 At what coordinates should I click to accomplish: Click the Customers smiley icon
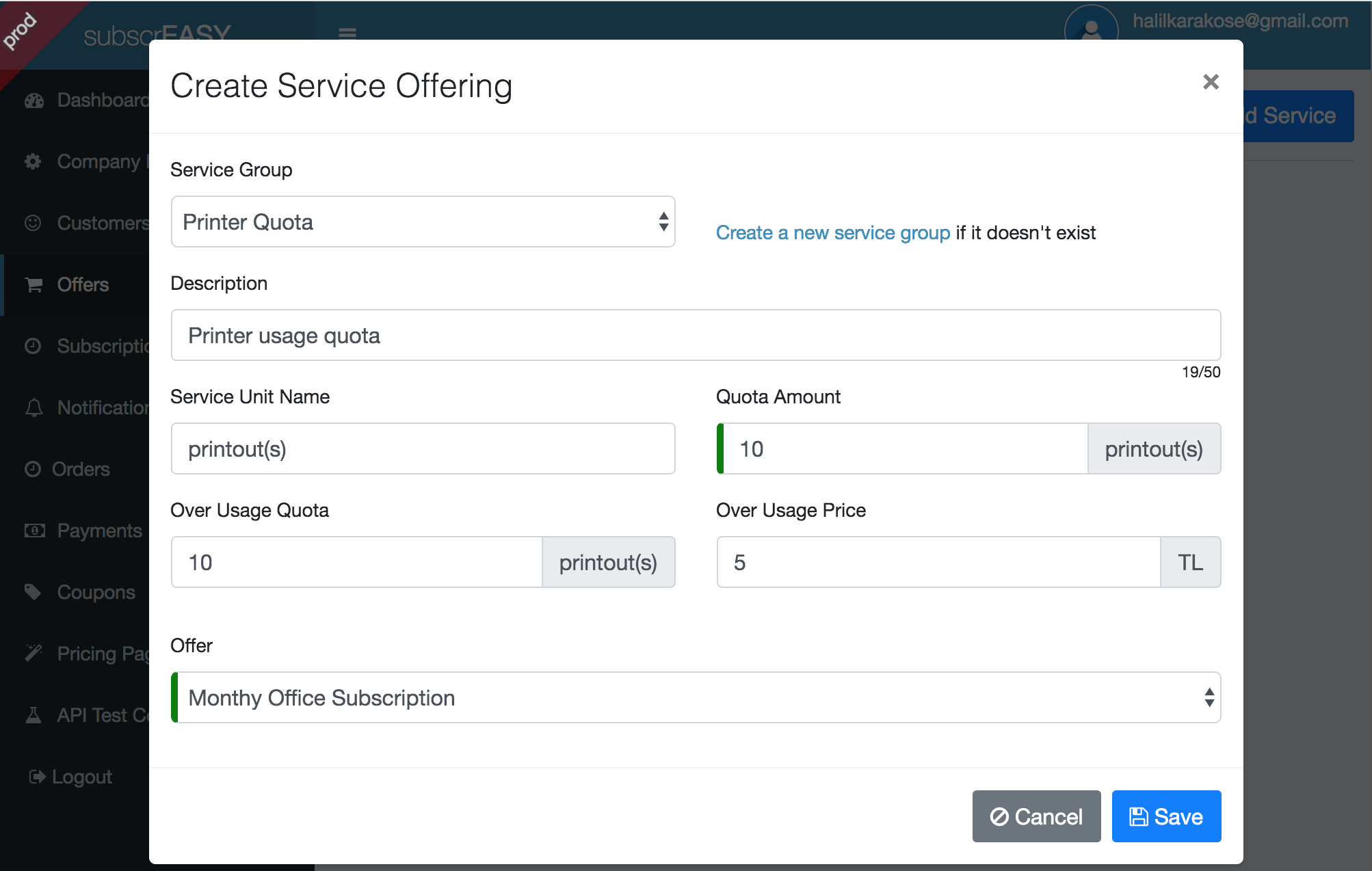pyautogui.click(x=33, y=223)
